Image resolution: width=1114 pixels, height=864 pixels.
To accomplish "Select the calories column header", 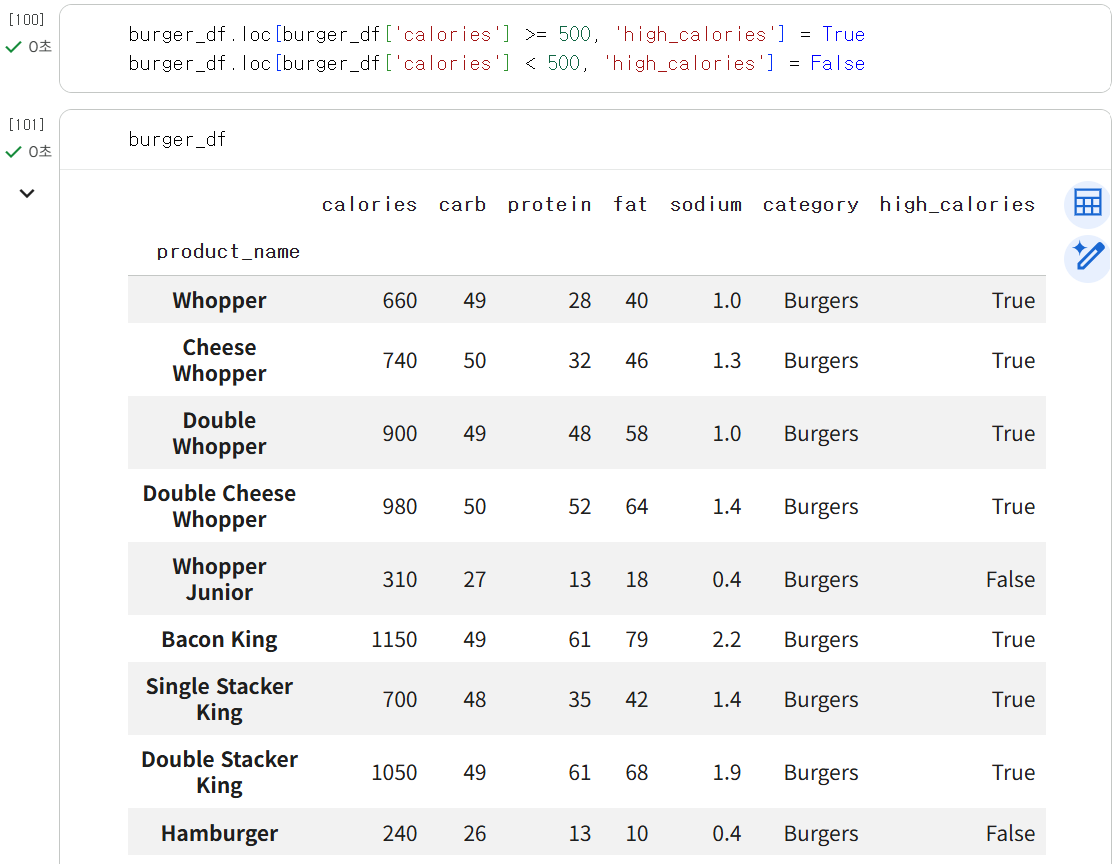I will coord(369,205).
